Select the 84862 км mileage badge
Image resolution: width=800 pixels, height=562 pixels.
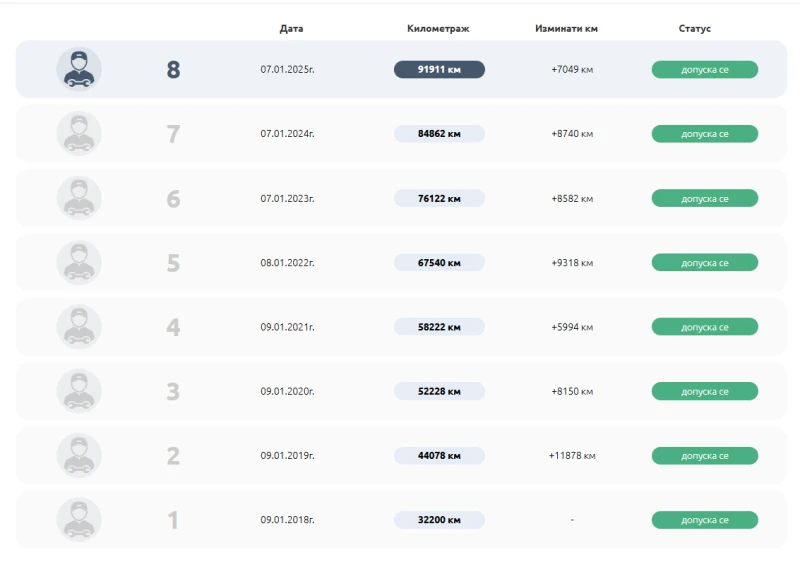click(439, 134)
